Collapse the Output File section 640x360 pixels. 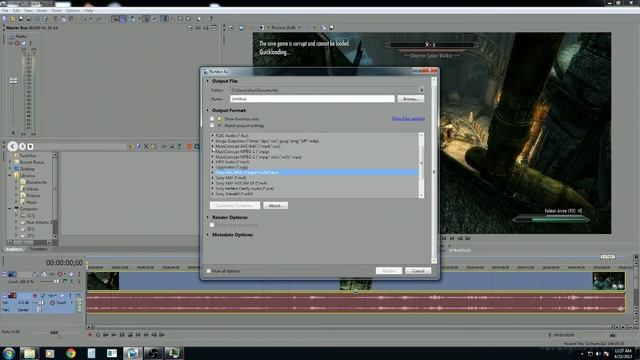pos(207,81)
